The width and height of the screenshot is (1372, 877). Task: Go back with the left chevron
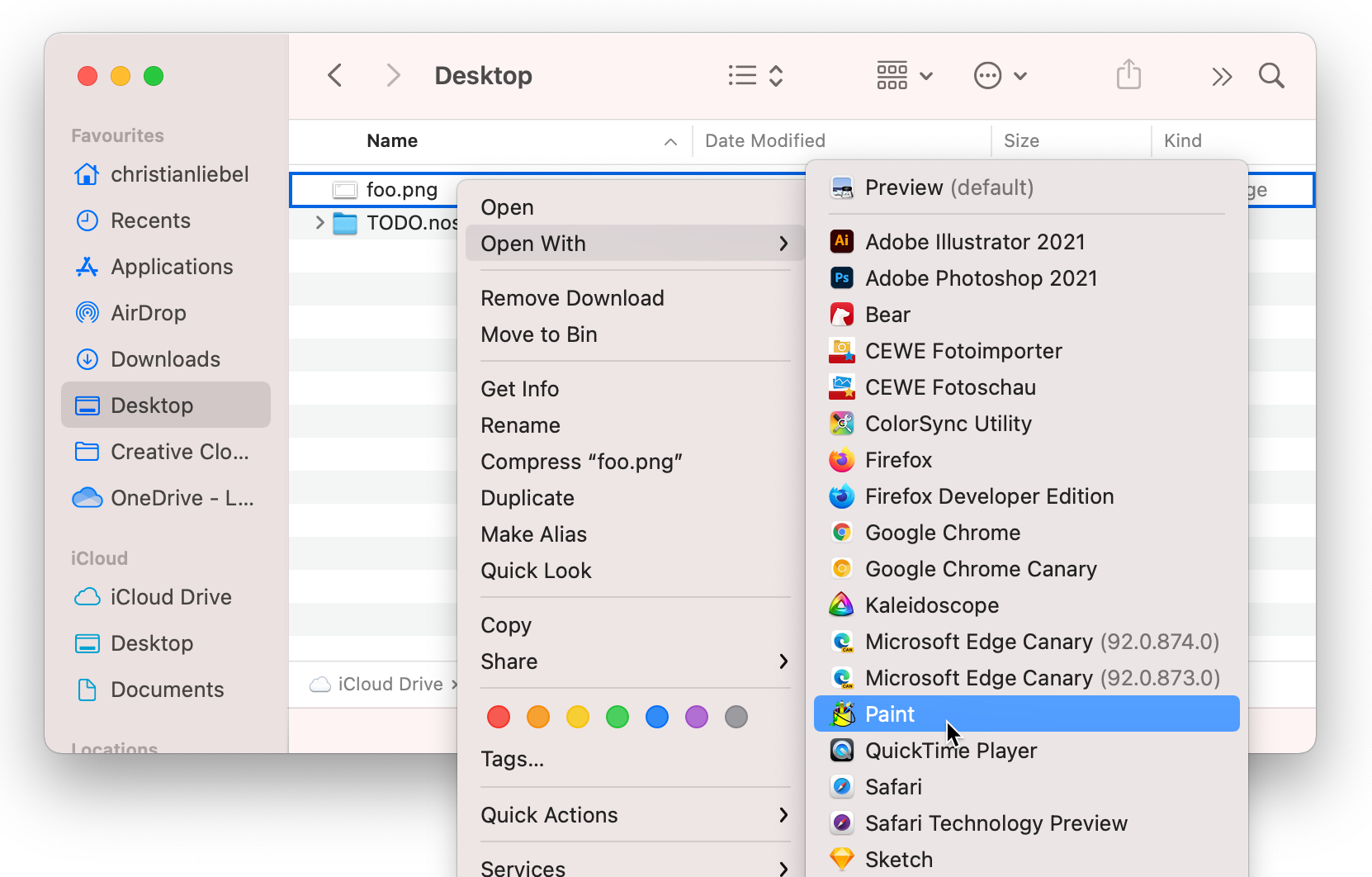[335, 76]
